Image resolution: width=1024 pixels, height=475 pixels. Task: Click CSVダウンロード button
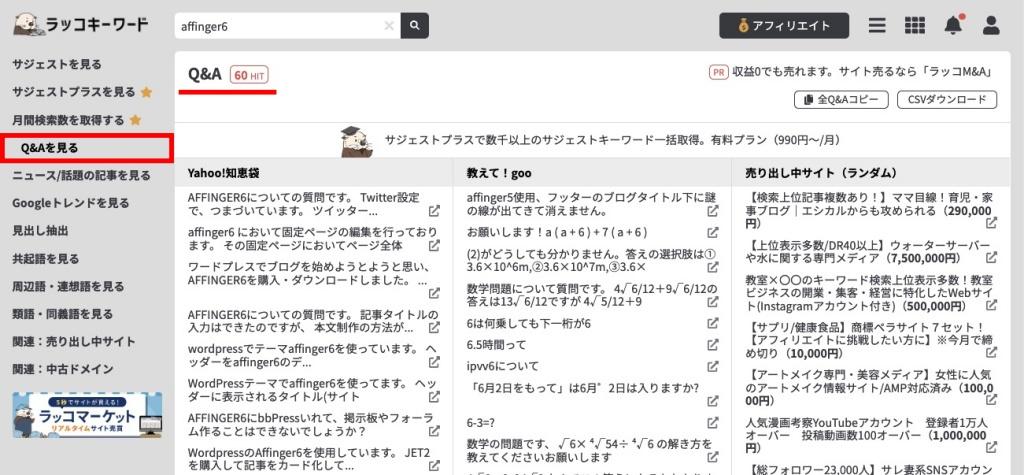pyautogui.click(x=947, y=100)
